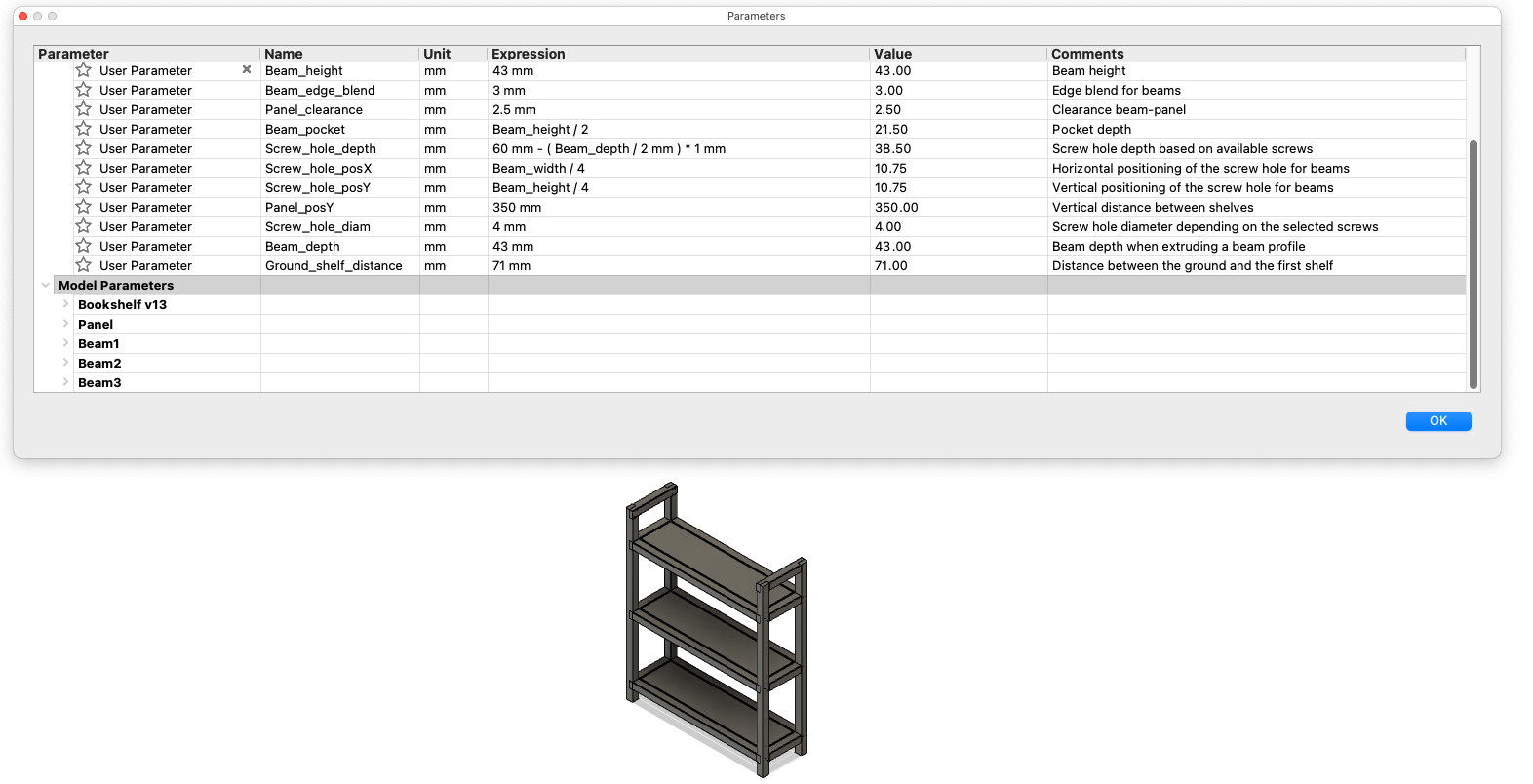Click the Value column header

[x=959, y=54]
